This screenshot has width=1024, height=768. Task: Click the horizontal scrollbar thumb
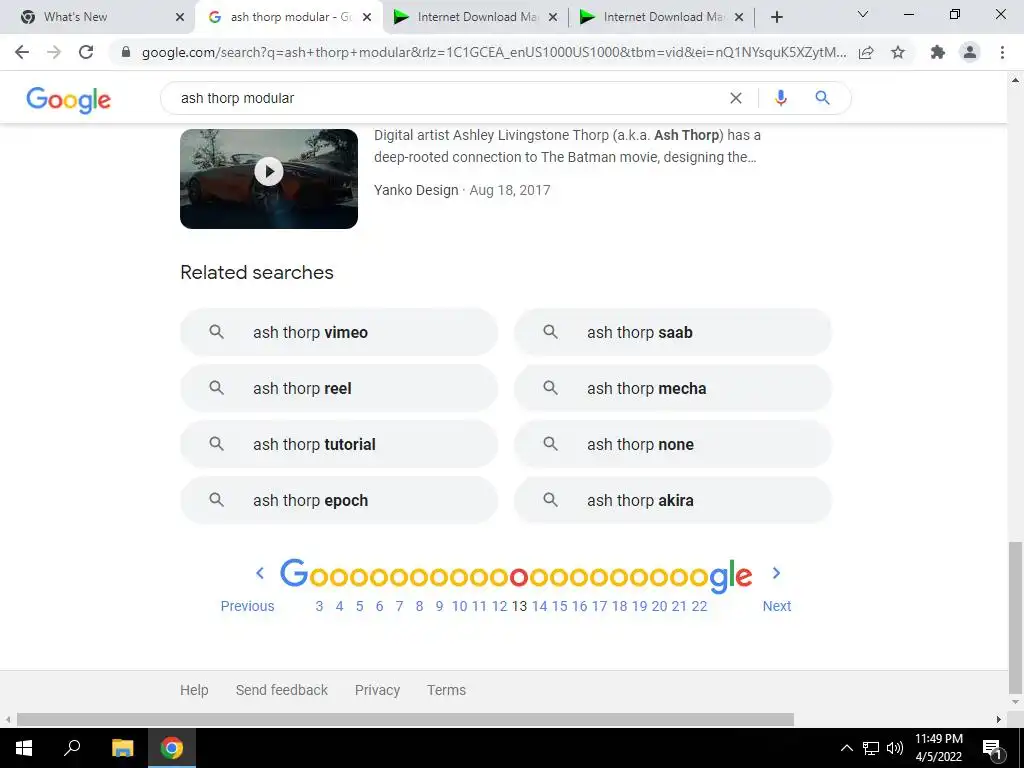(x=405, y=720)
